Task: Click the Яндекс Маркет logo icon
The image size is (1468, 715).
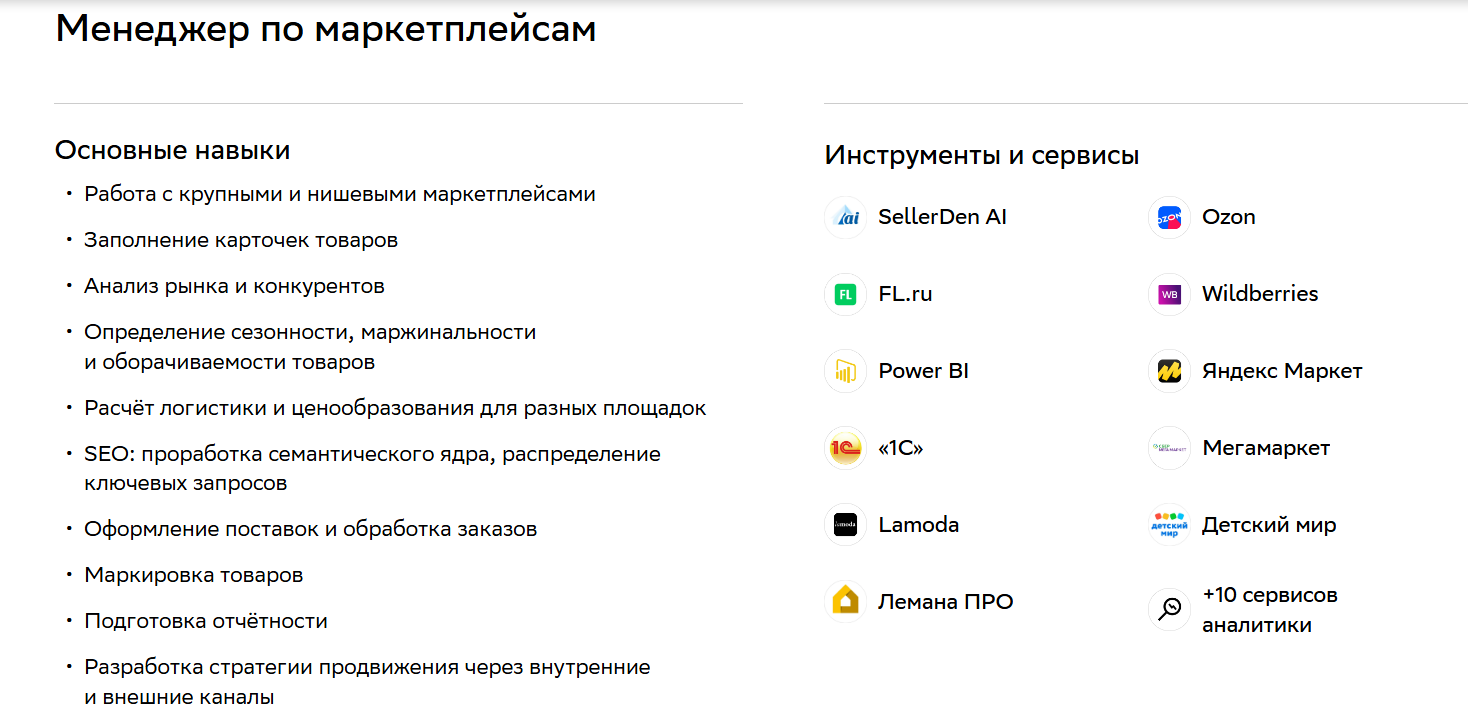Action: coord(1169,371)
